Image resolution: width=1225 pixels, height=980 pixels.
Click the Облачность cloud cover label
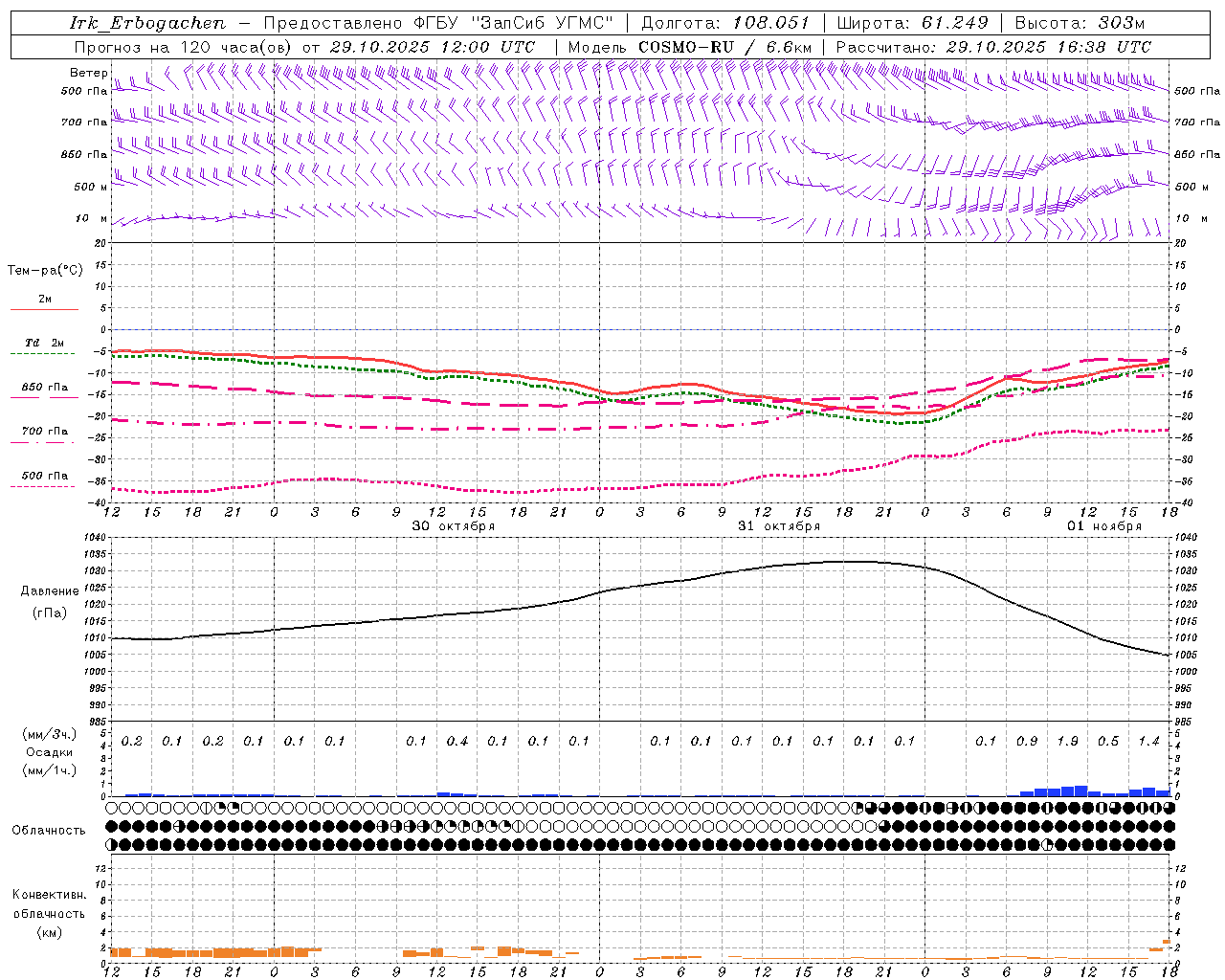pos(49,831)
